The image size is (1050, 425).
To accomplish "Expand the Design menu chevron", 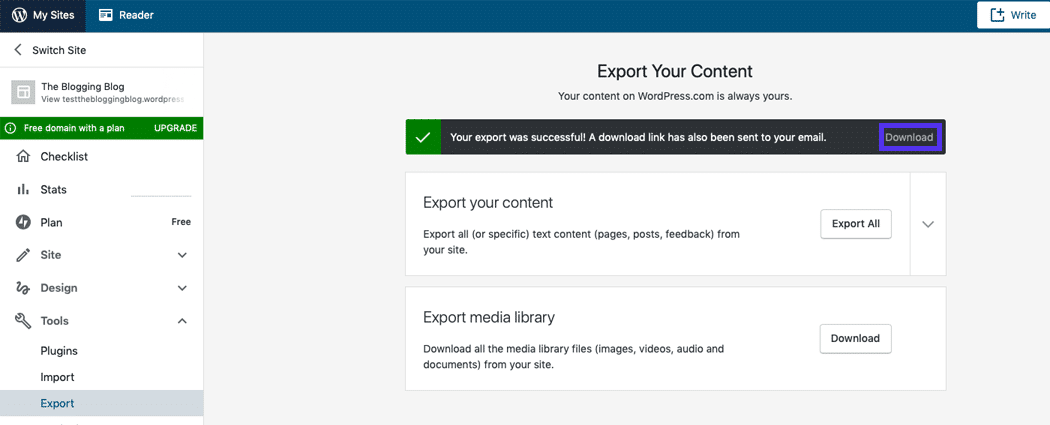I will pyautogui.click(x=182, y=288).
